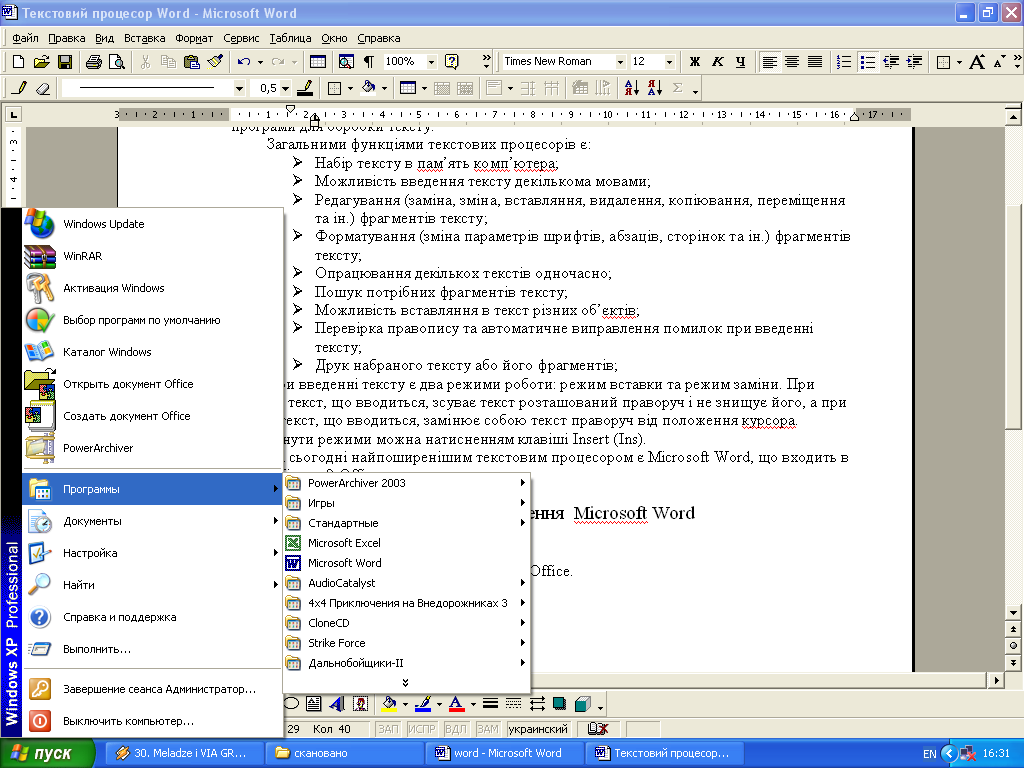This screenshot has width=1024, height=768.
Task: Click the Undo arrow icon
Action: pyautogui.click(x=244, y=61)
